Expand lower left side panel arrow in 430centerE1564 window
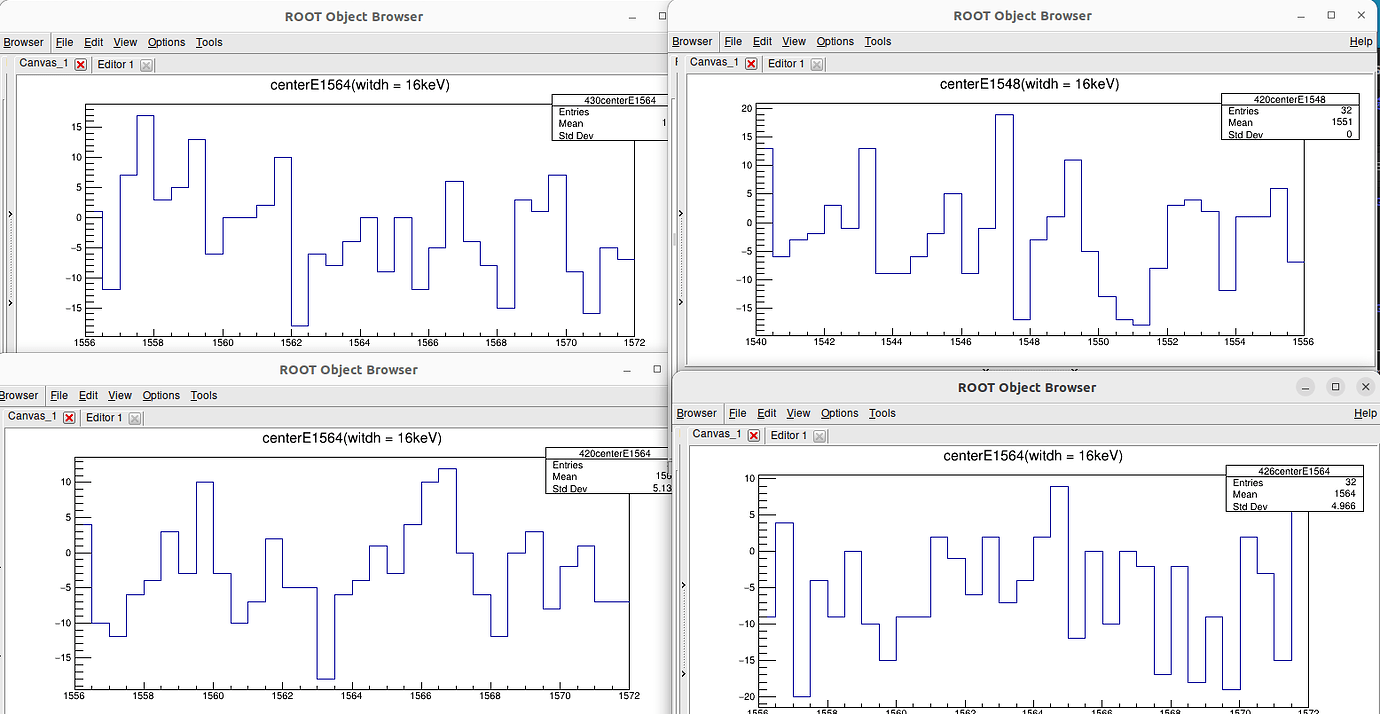 coord(10,302)
